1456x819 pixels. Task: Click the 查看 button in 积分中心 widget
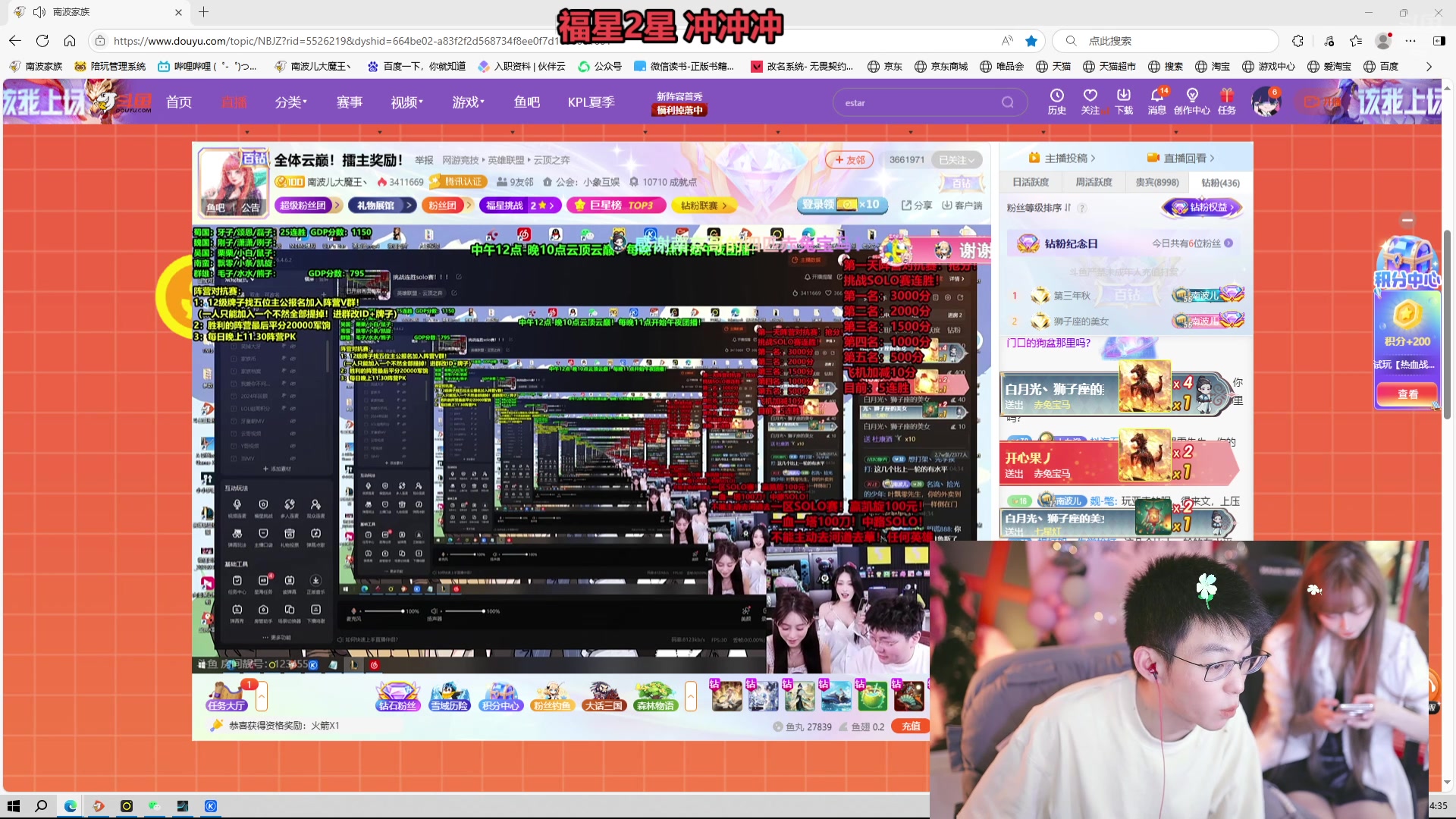click(1407, 394)
